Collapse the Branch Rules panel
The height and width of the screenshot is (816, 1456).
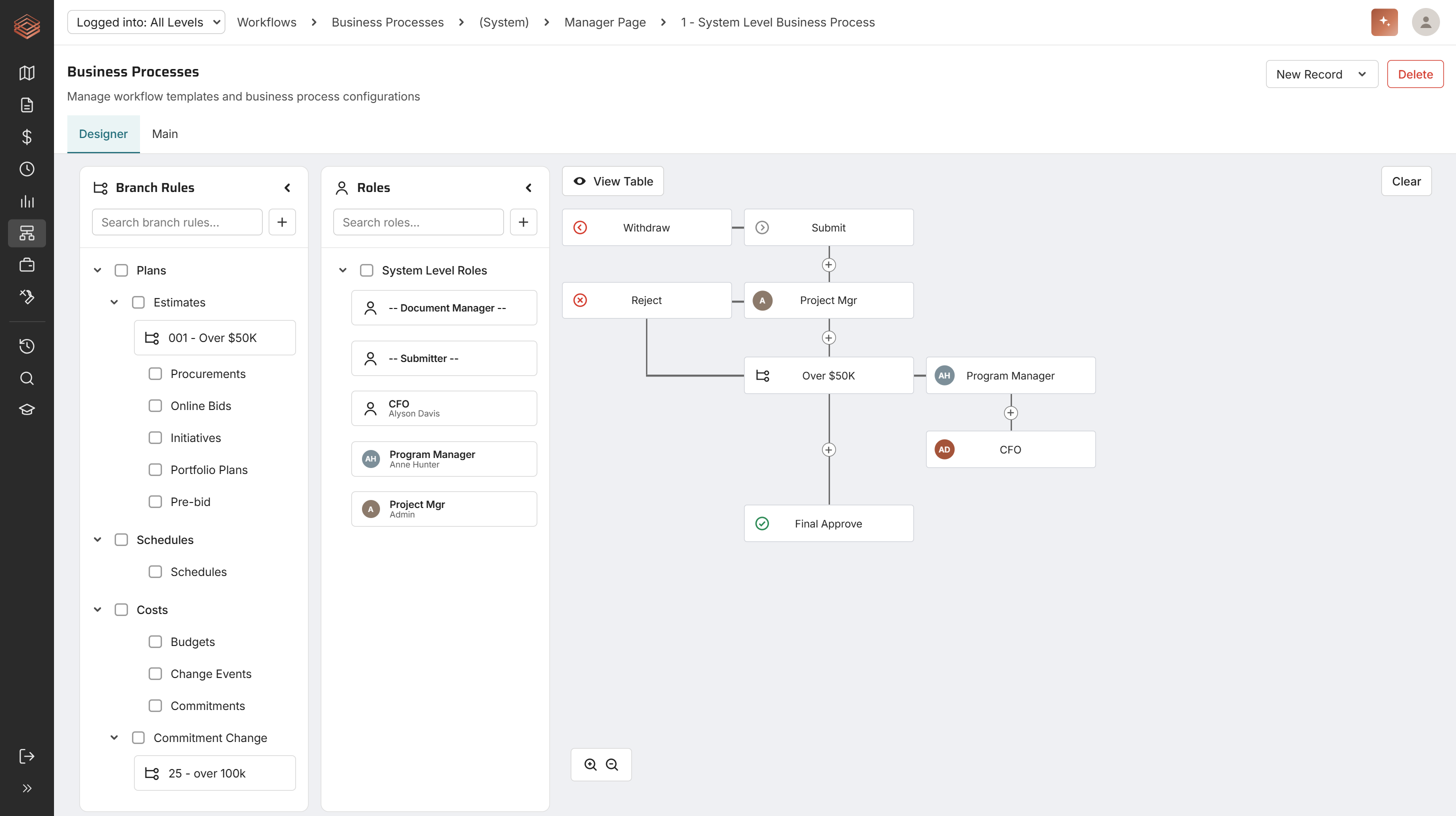click(x=287, y=187)
